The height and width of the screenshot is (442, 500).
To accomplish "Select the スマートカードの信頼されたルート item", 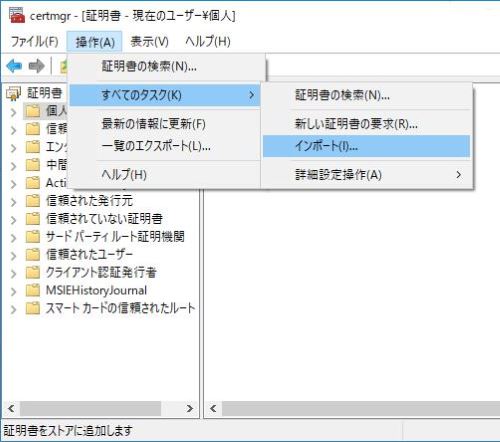I will (x=120, y=308).
